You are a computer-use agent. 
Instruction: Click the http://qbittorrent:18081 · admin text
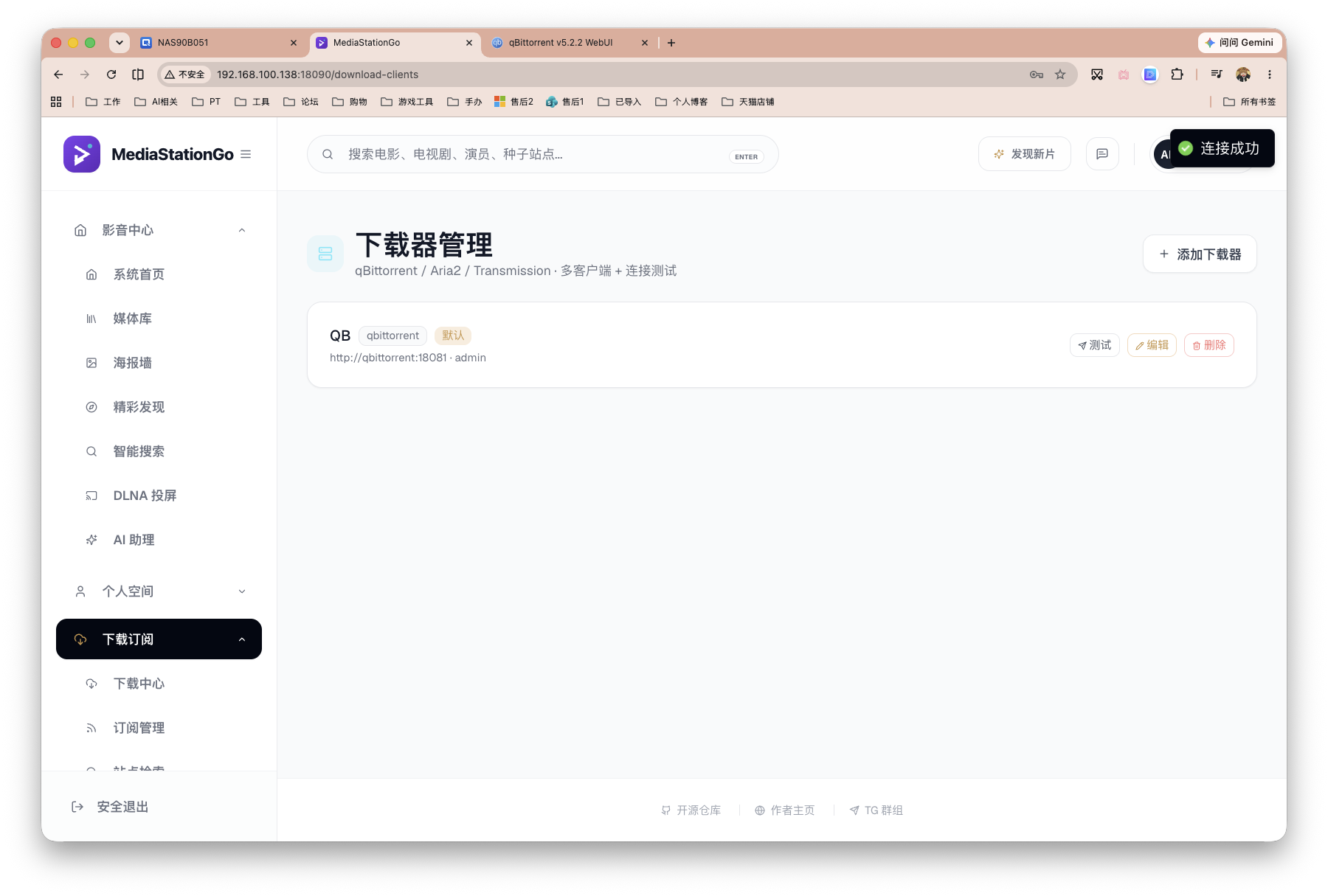coord(408,358)
